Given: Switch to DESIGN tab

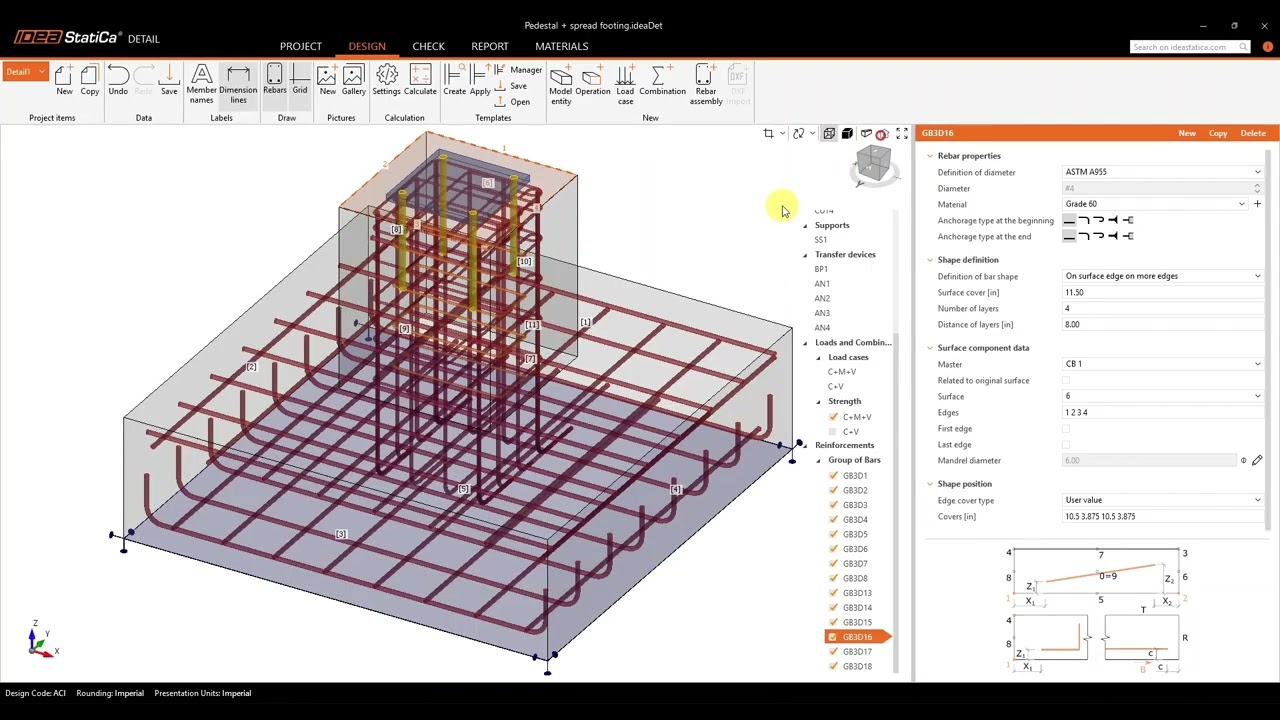Looking at the screenshot, I should coord(367,46).
